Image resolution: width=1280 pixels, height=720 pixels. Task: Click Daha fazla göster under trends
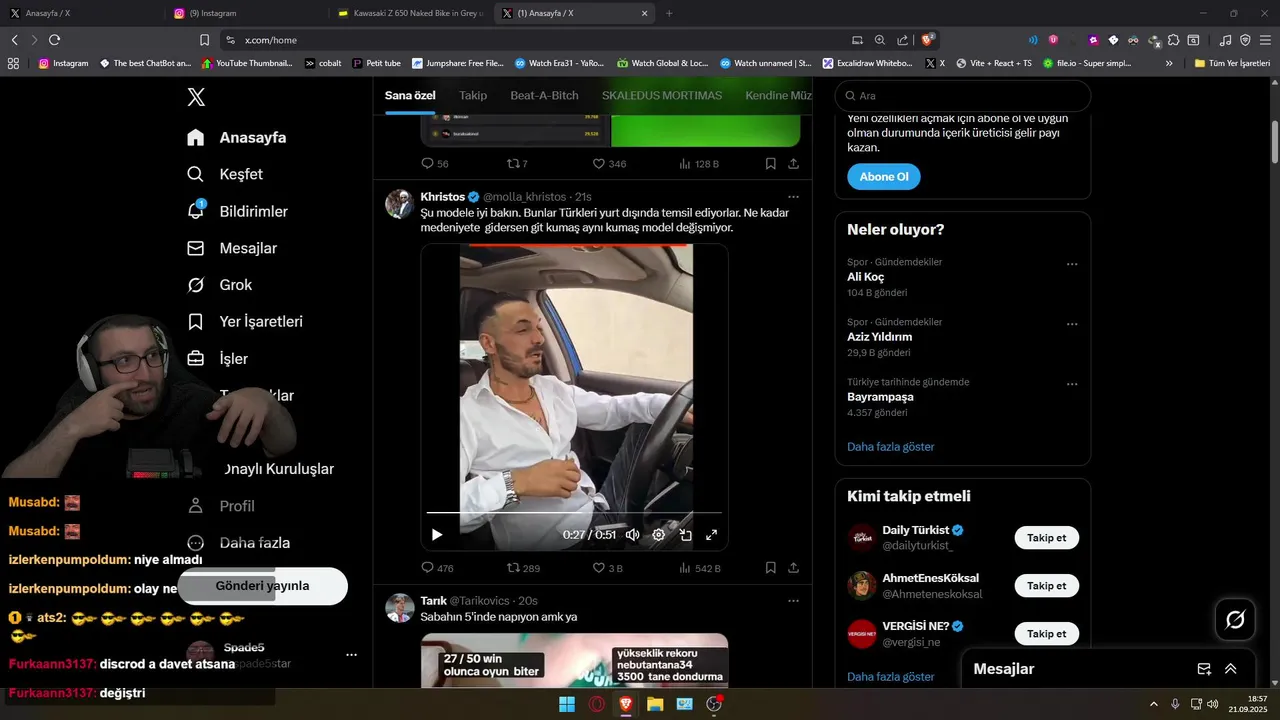pos(891,447)
